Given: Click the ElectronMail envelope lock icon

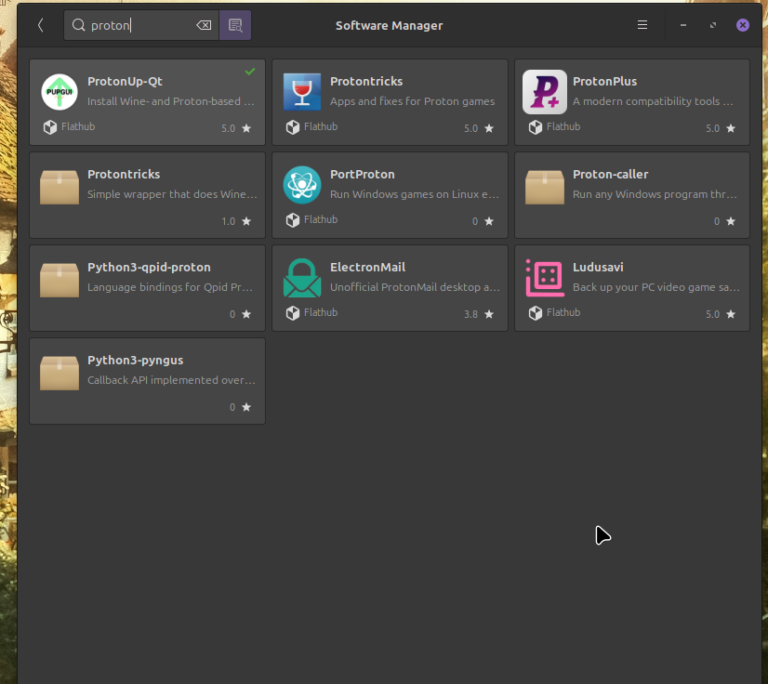Looking at the screenshot, I should pyautogui.click(x=302, y=278).
